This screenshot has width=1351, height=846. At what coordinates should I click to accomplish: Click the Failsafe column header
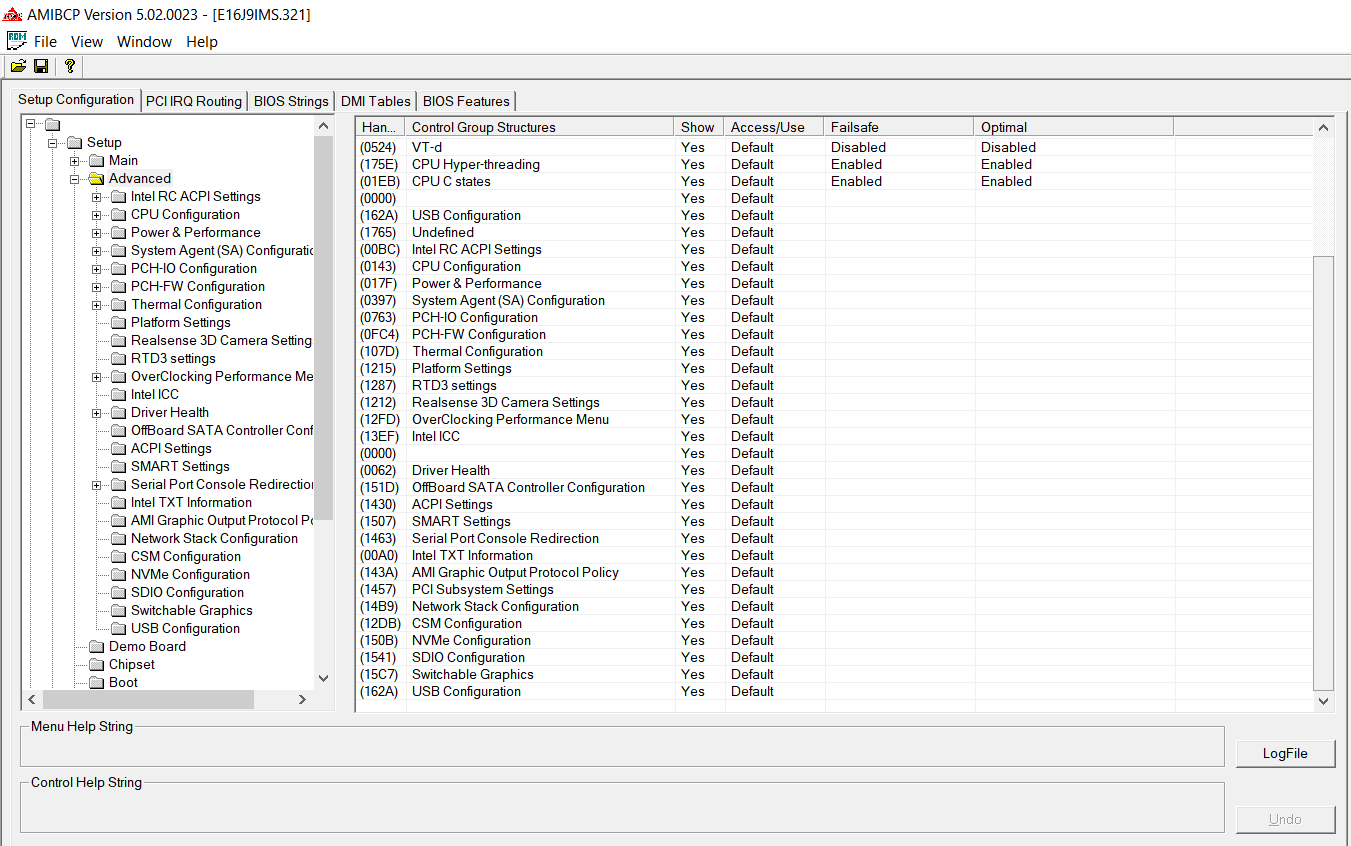[x=899, y=127]
